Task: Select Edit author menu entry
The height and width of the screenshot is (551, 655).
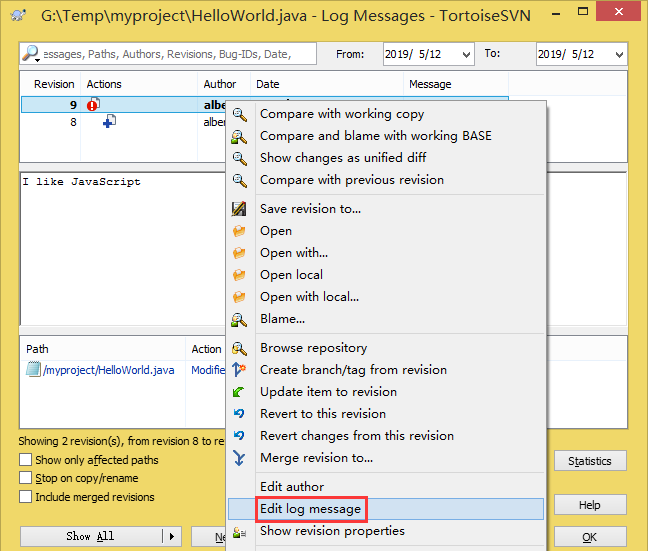Action: pyautogui.click(x=292, y=487)
